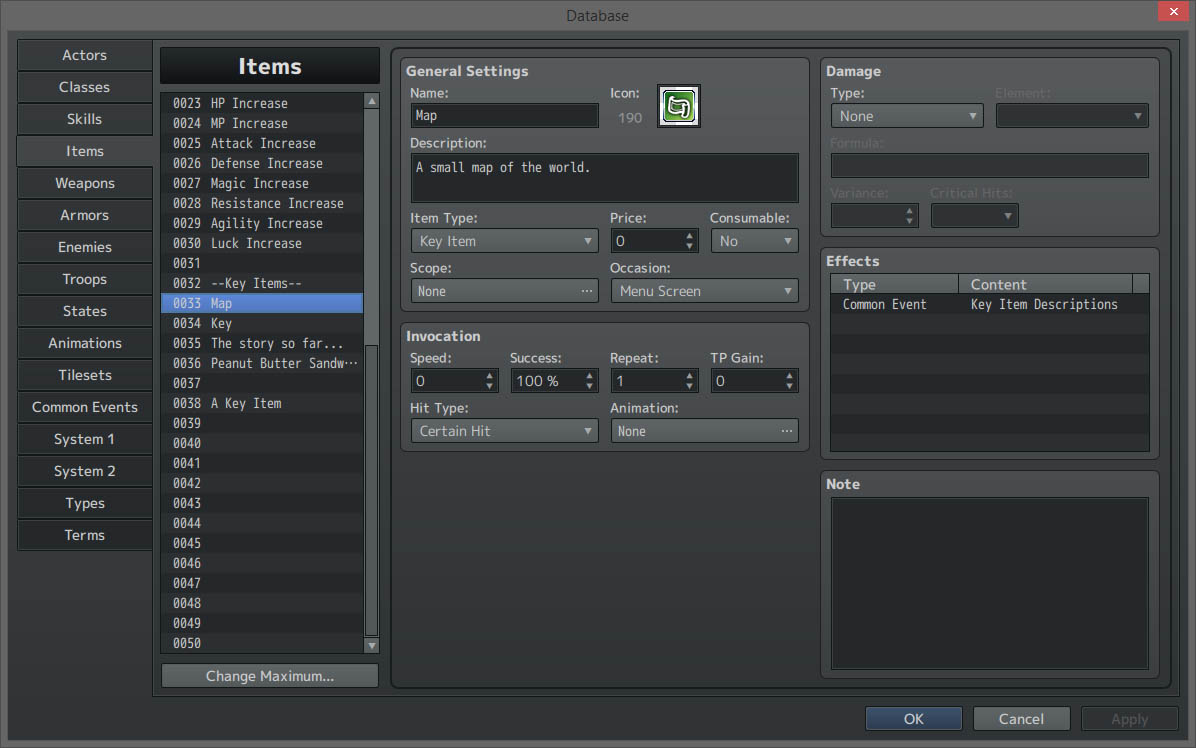1196x748 pixels.
Task: Expand the Hit Type dropdown
Action: click(x=504, y=431)
